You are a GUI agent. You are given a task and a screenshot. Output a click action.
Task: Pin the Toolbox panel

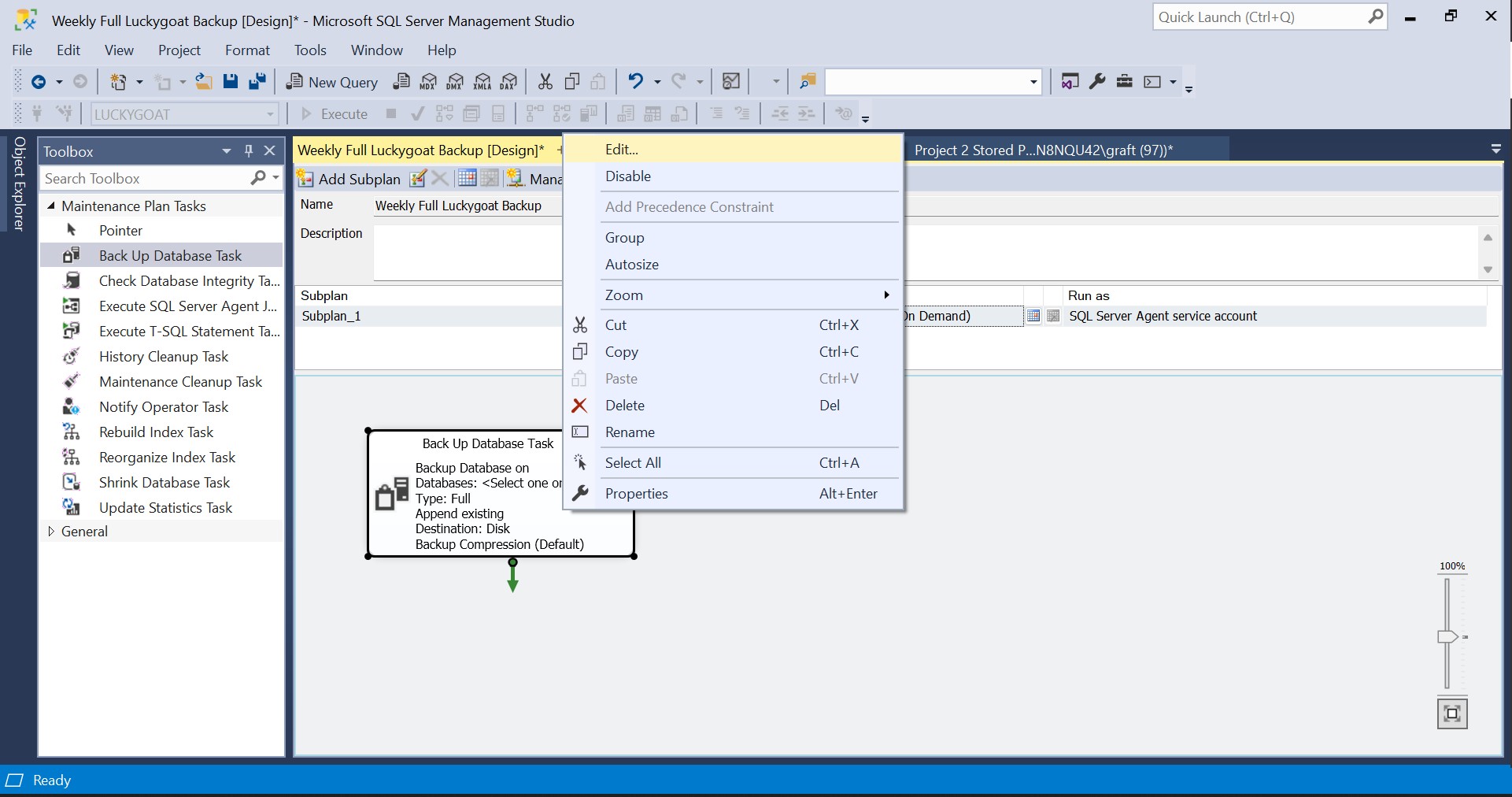click(x=249, y=151)
